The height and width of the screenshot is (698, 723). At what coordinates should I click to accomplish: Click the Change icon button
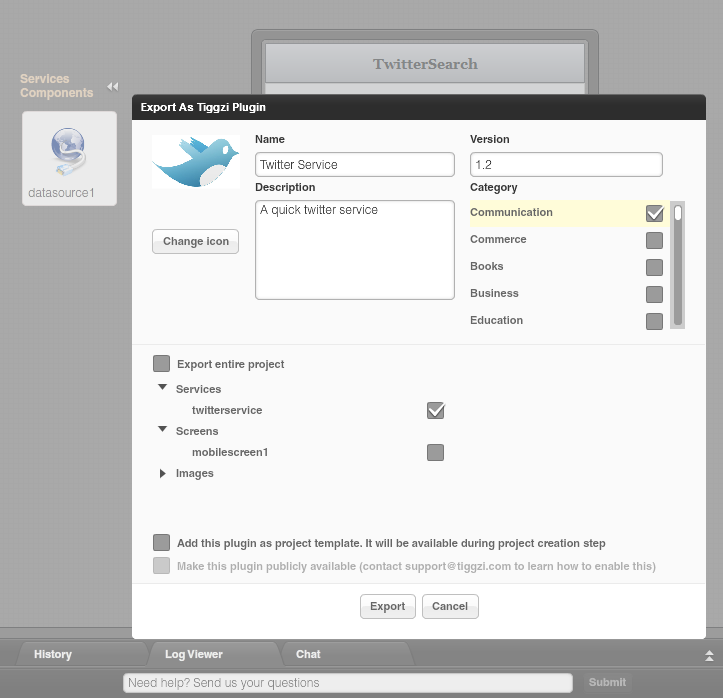[196, 241]
